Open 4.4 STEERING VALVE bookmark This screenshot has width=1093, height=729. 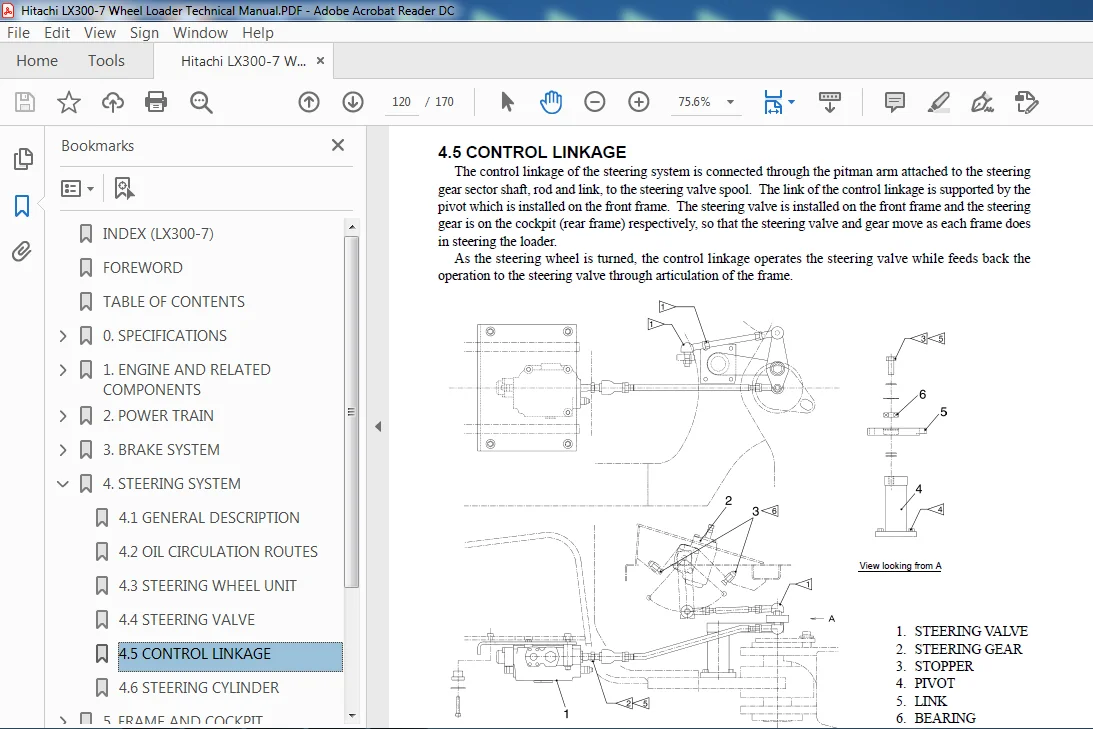[x=187, y=620]
